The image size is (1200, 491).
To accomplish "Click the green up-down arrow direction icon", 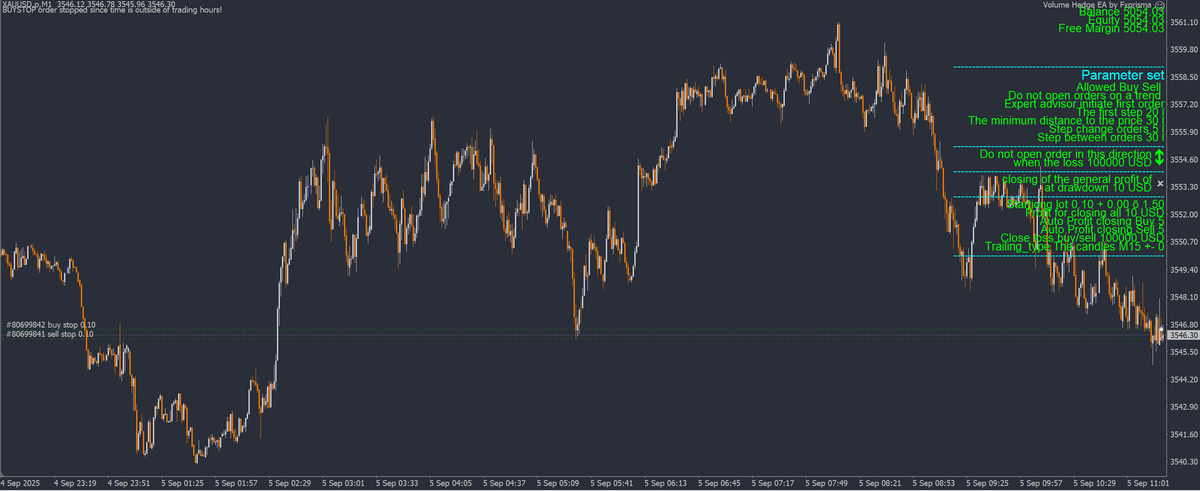I will pos(1159,157).
